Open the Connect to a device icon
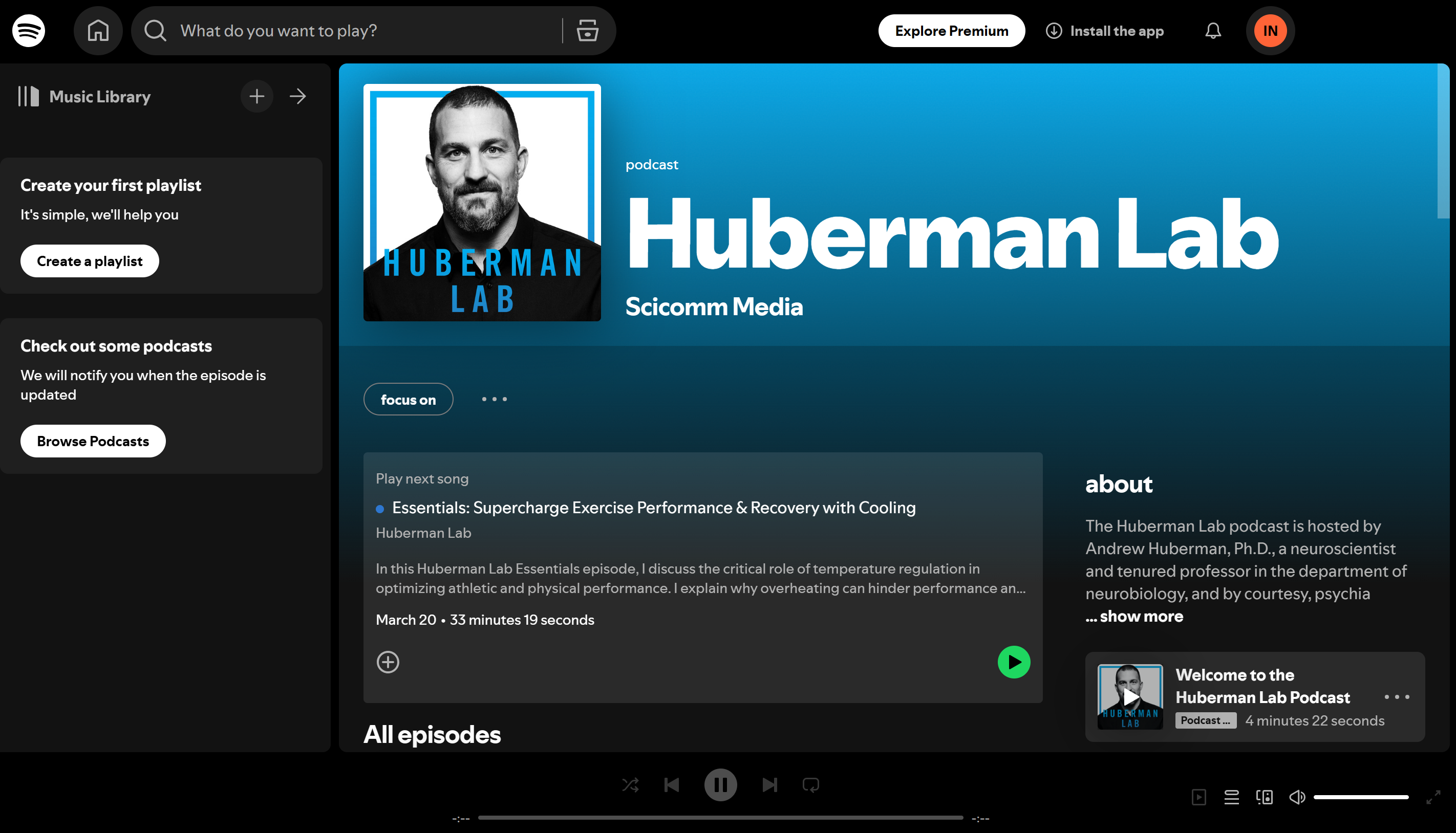 pos(1264,796)
